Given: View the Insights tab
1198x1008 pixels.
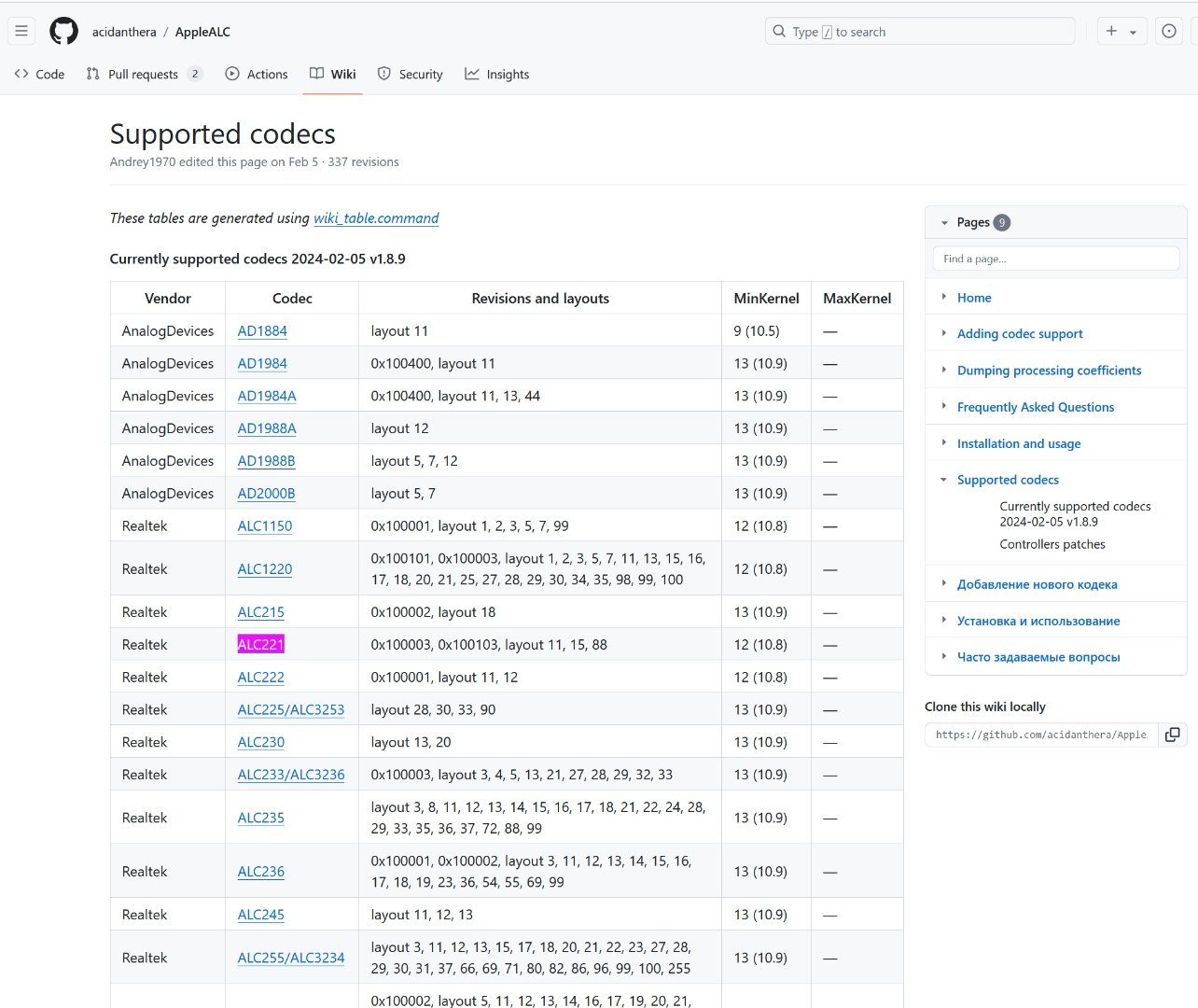Looking at the screenshot, I should [497, 74].
